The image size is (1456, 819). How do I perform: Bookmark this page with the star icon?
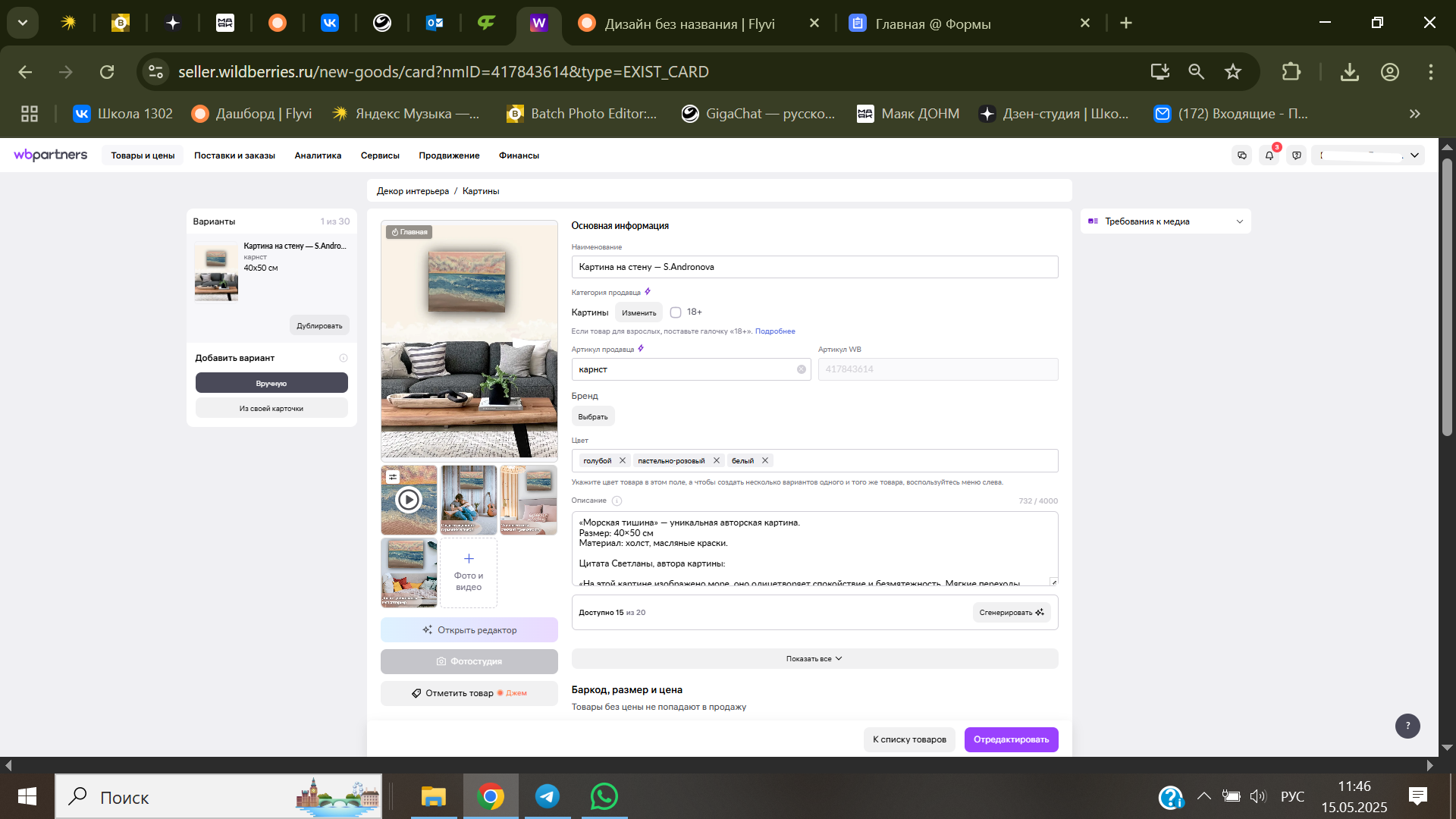(1233, 71)
